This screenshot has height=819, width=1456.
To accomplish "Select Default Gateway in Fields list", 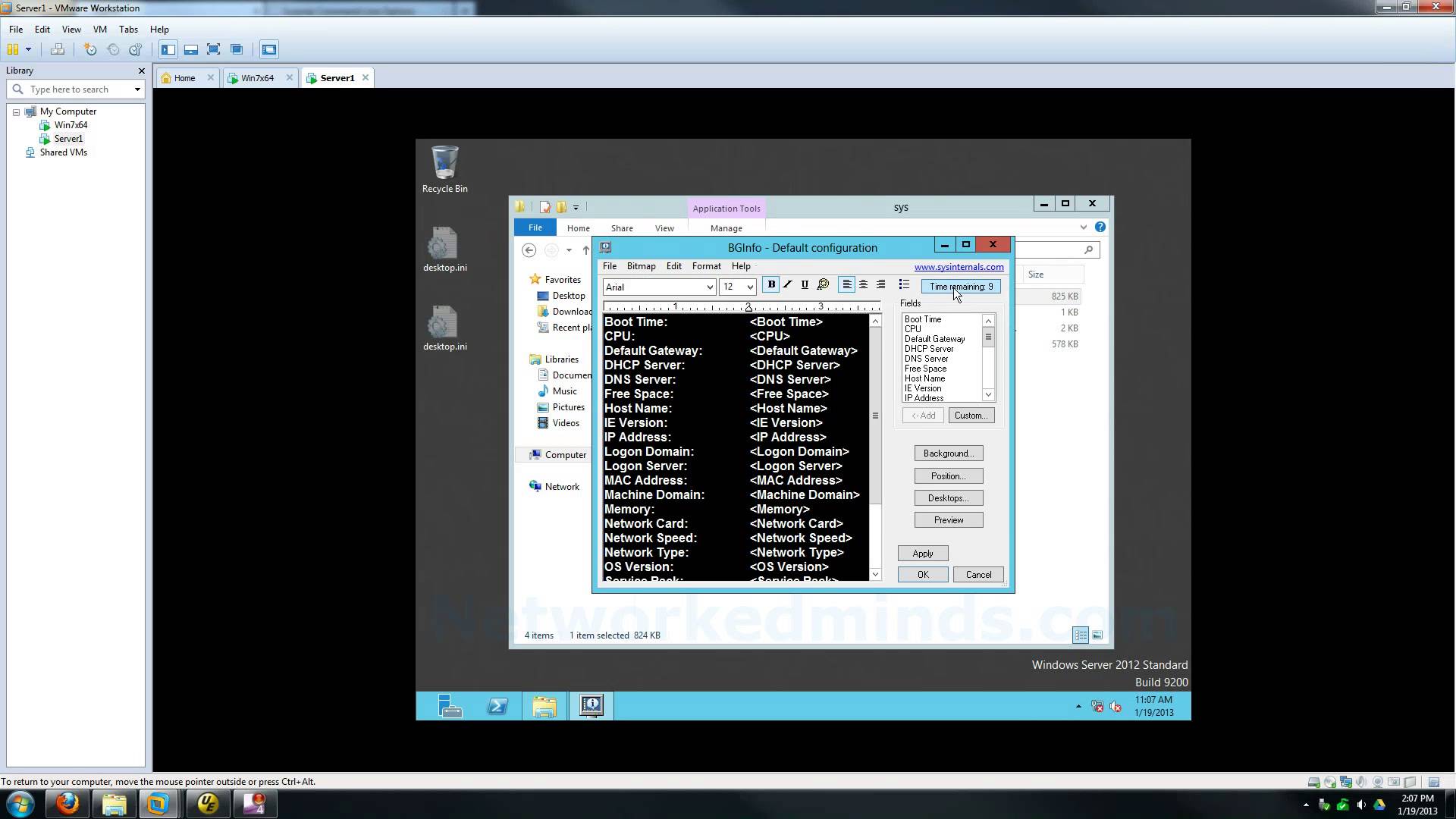I will click(934, 339).
